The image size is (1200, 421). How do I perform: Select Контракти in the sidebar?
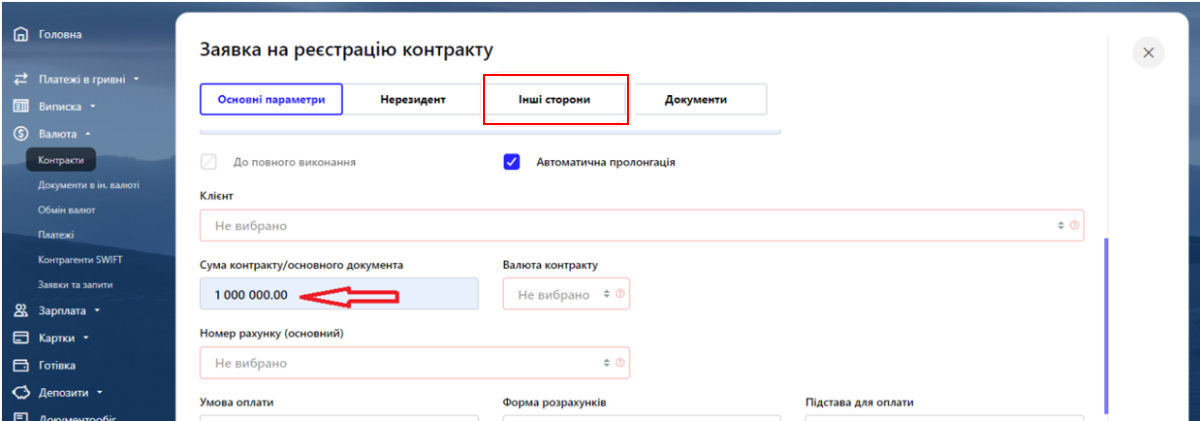[x=61, y=160]
